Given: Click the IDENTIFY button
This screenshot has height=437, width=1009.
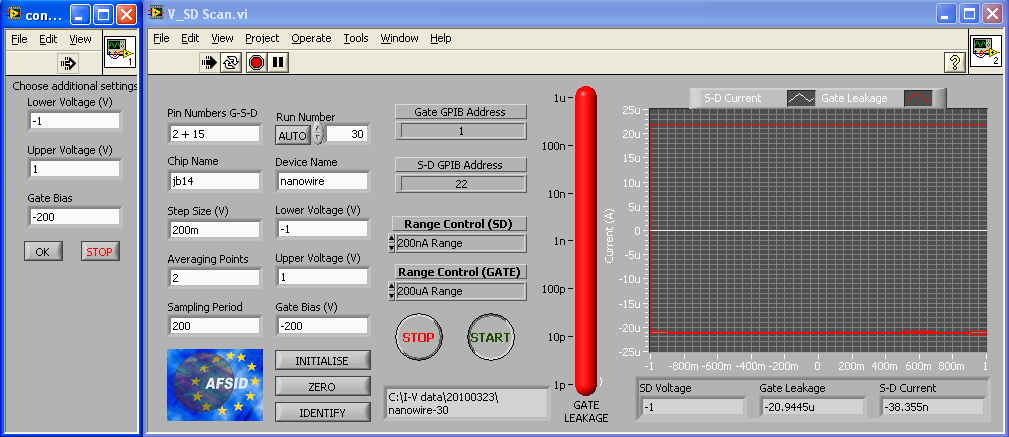Looking at the screenshot, I should [322, 413].
